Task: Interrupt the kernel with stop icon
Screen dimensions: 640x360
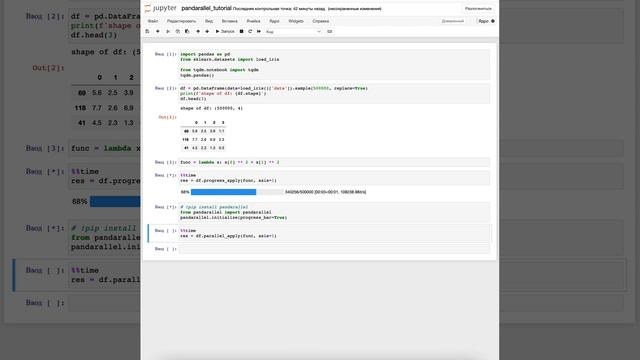Action: (241, 31)
